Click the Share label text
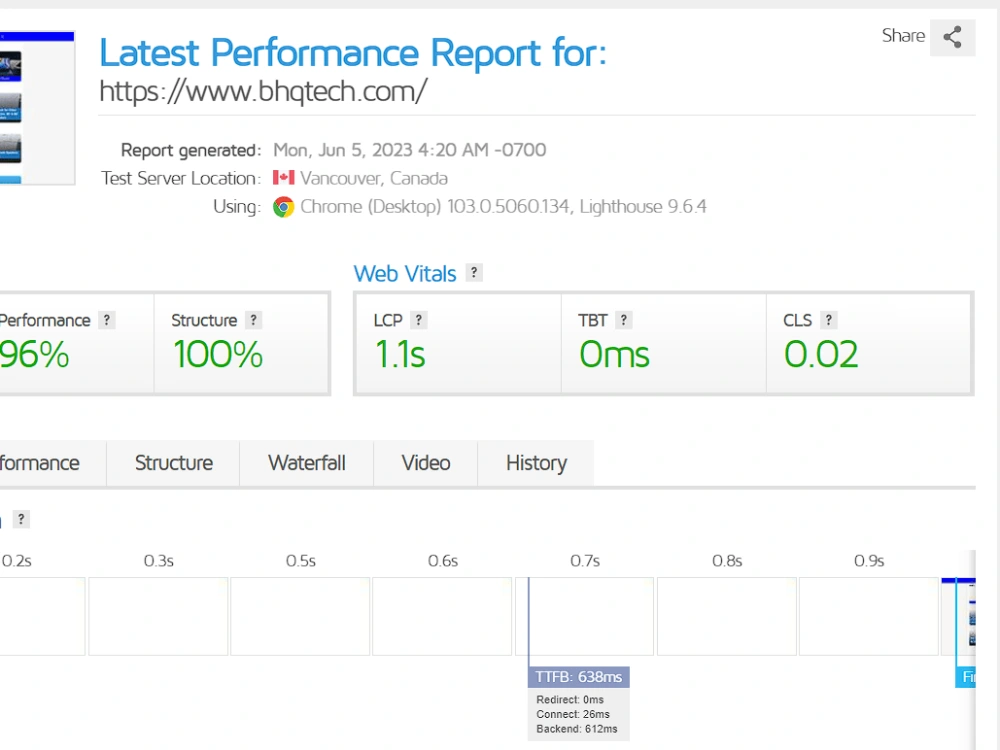Screen dimensions: 1000x750 (903, 36)
